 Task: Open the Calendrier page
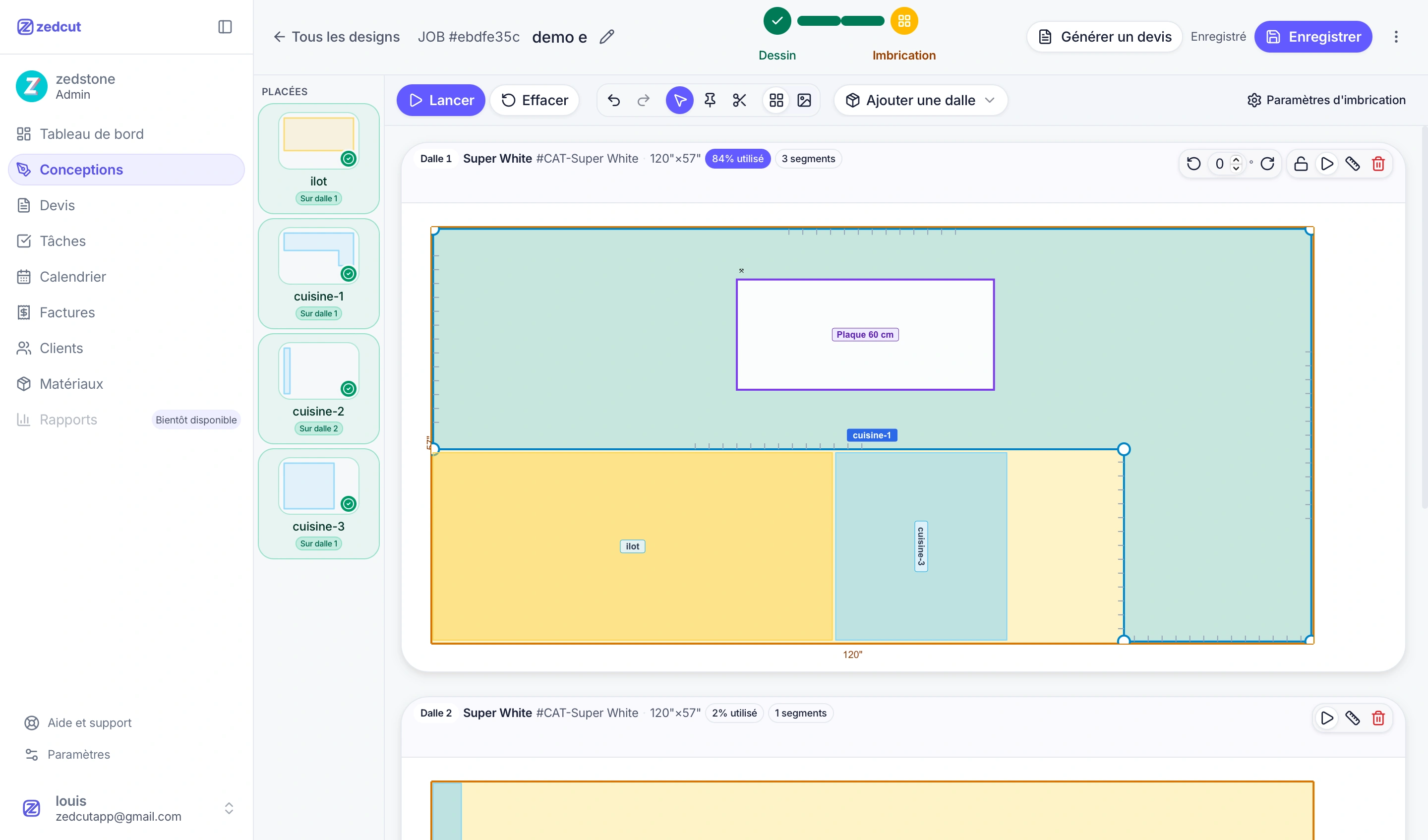(126, 277)
